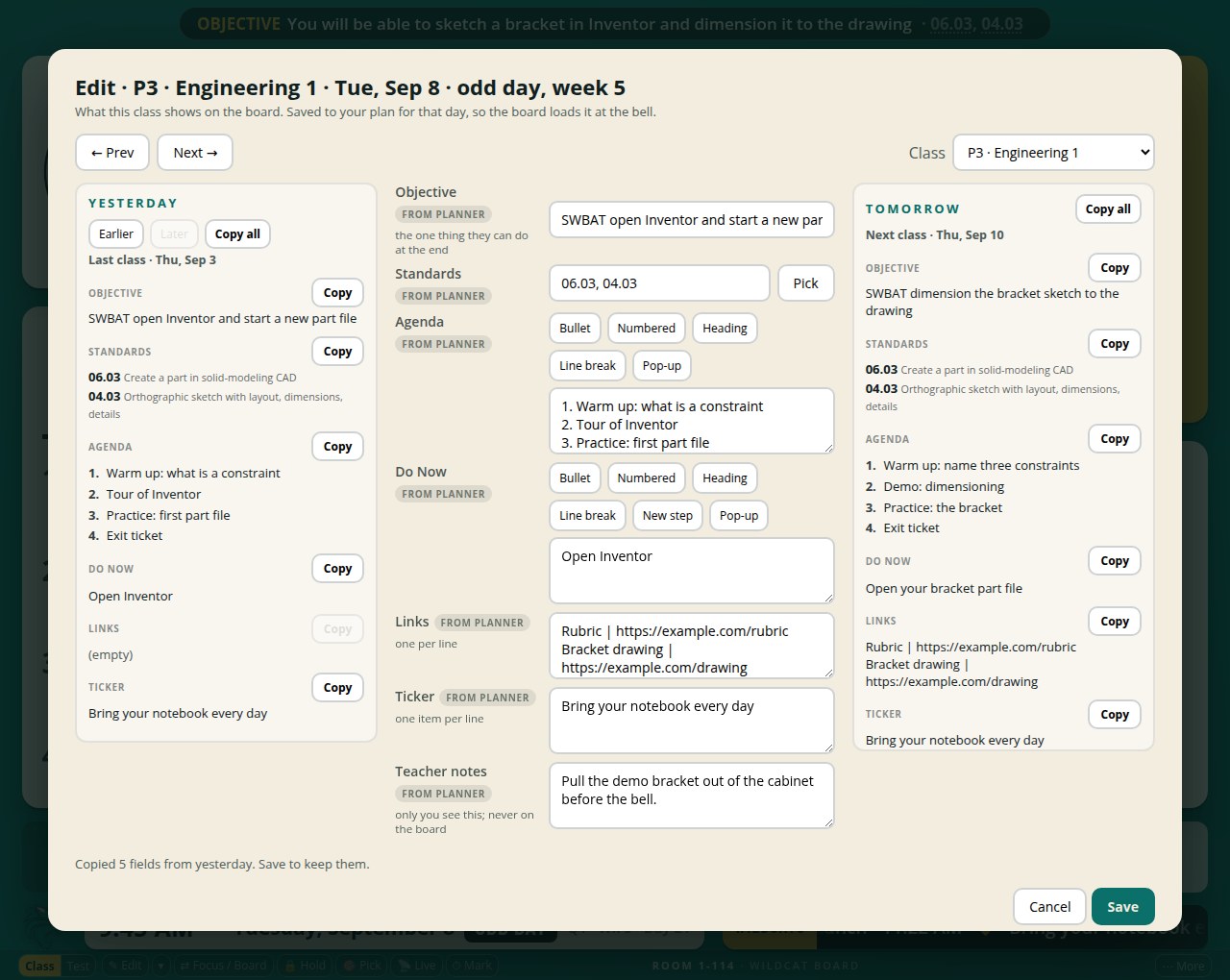Click the Do Now text area with Open Inventor
The image size is (1230, 980).
[692, 571]
